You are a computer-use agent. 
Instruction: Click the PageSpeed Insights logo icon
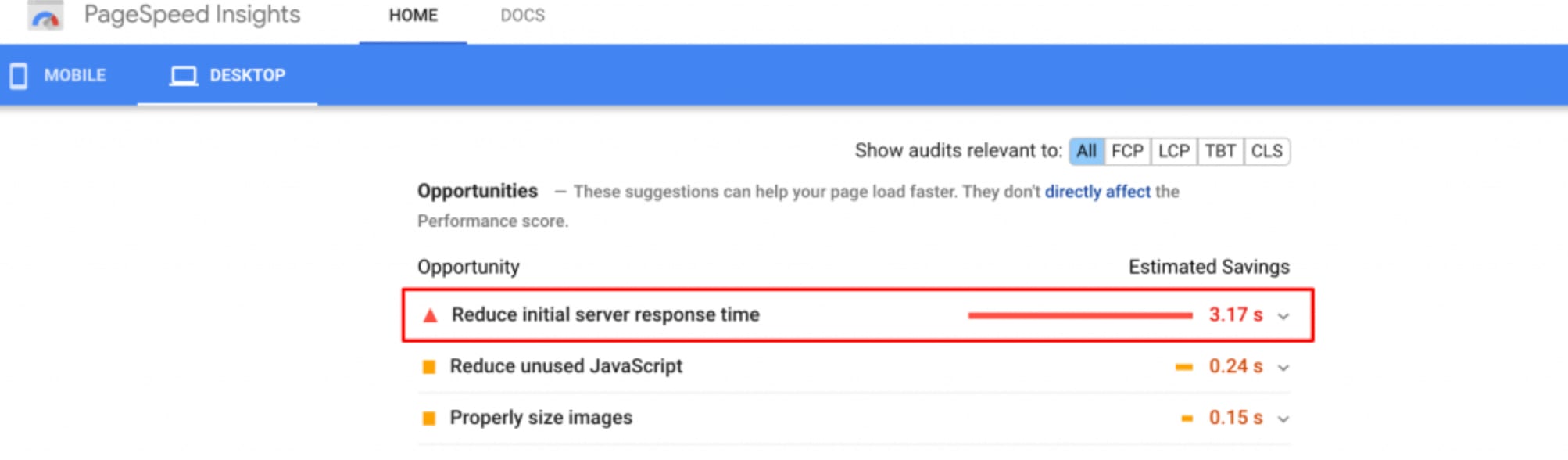tap(45, 16)
